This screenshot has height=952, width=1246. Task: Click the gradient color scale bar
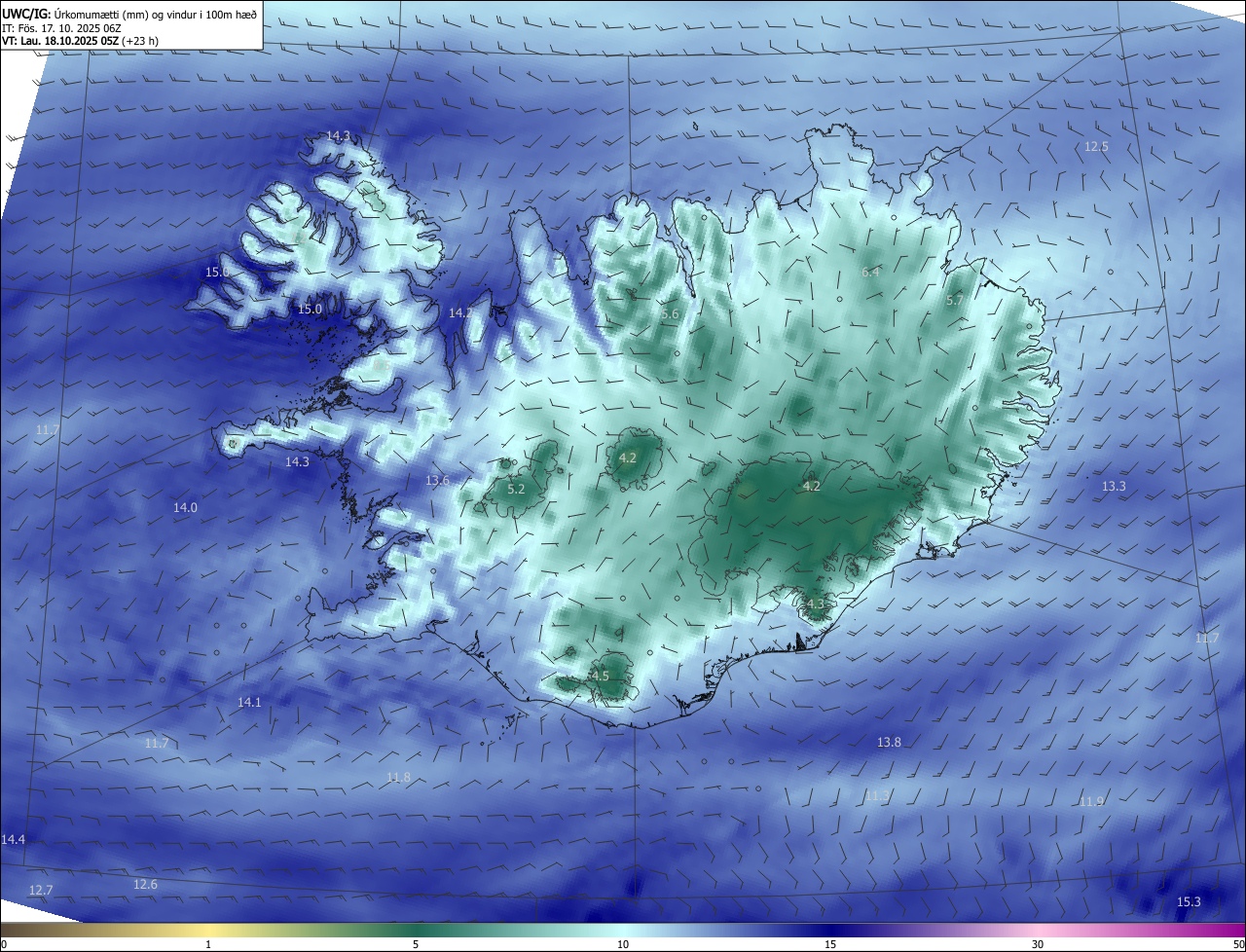[623, 930]
